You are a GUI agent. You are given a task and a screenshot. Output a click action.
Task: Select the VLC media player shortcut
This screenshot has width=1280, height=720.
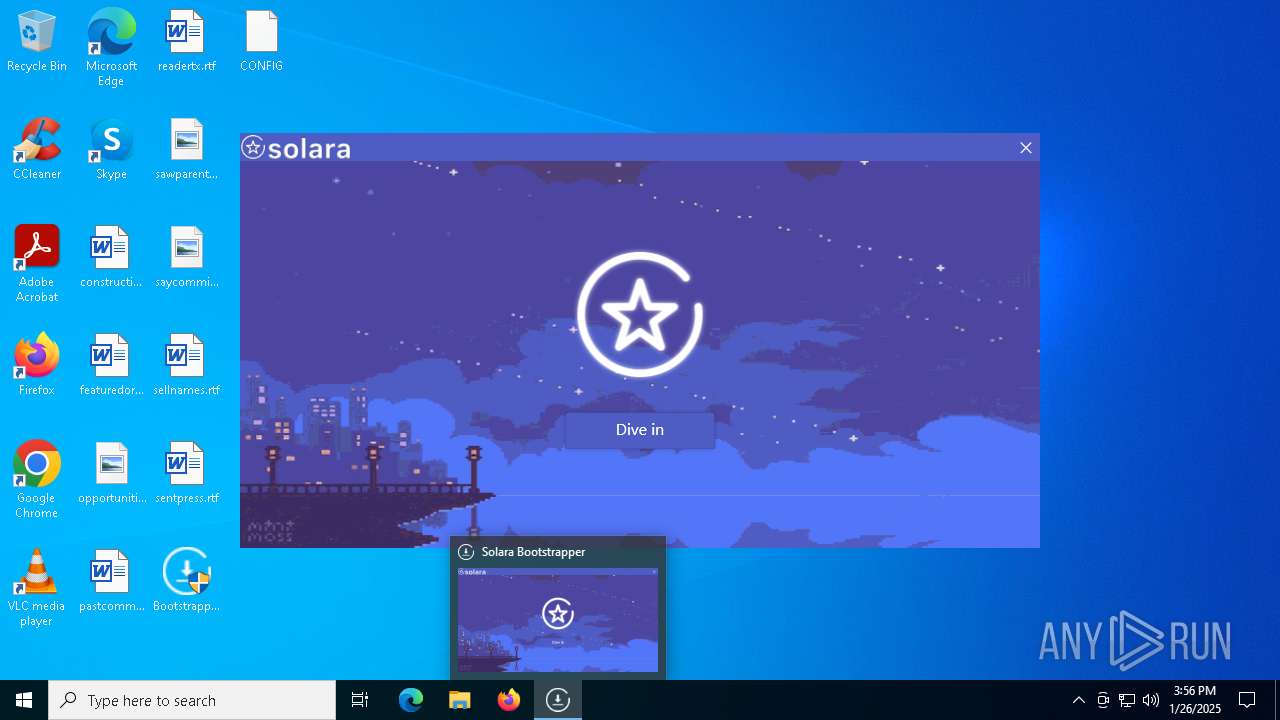click(37, 588)
